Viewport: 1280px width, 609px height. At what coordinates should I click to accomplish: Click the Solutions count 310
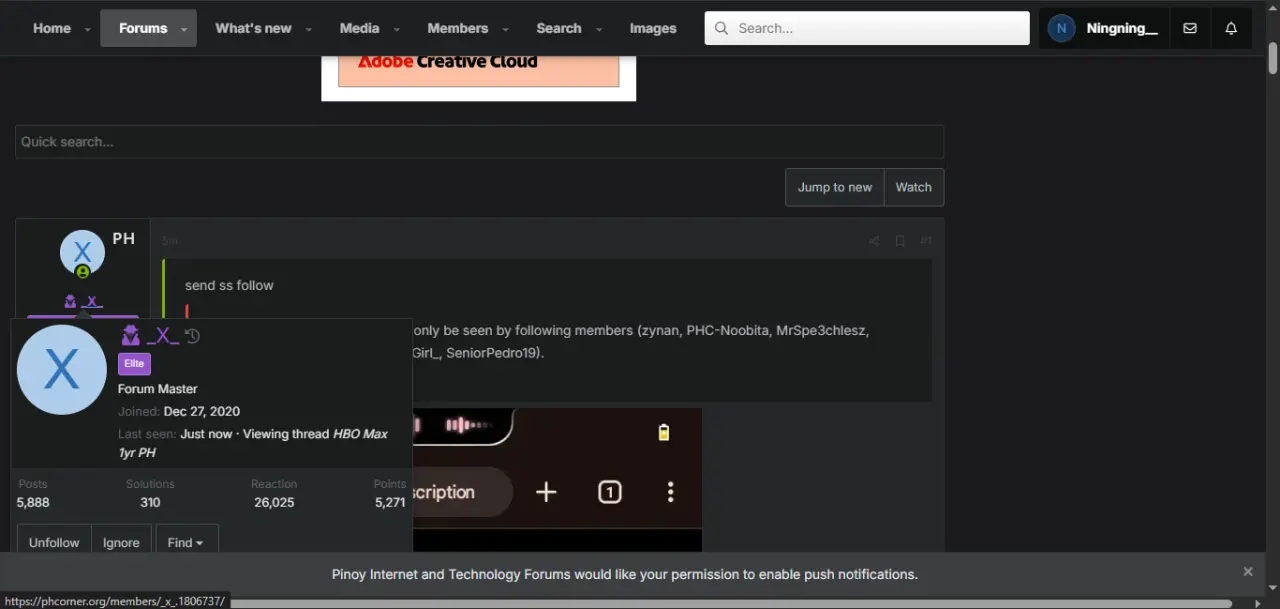pos(150,502)
